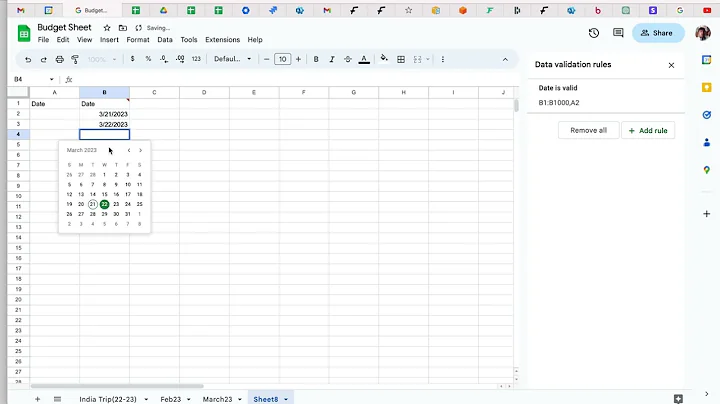Open the fill color picker
720x404 pixels.
[x=384, y=58]
